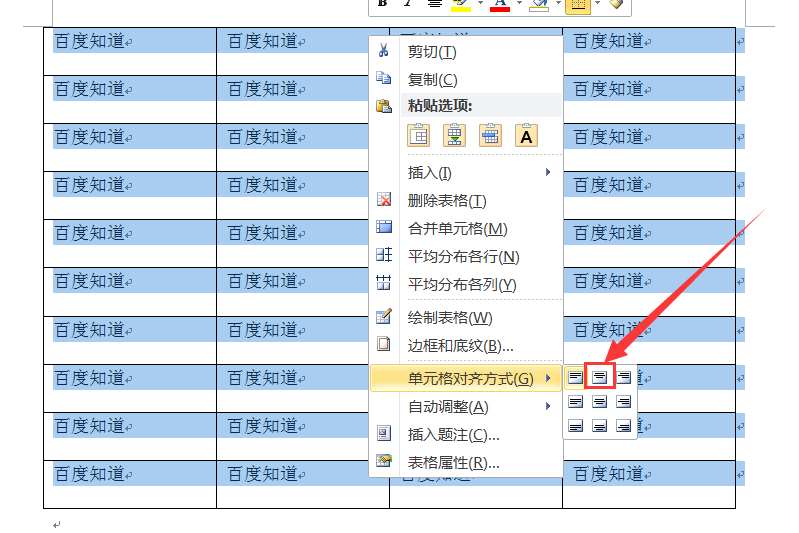Choose align center right cell alignment
This screenshot has height=533, width=799.
[x=623, y=402]
